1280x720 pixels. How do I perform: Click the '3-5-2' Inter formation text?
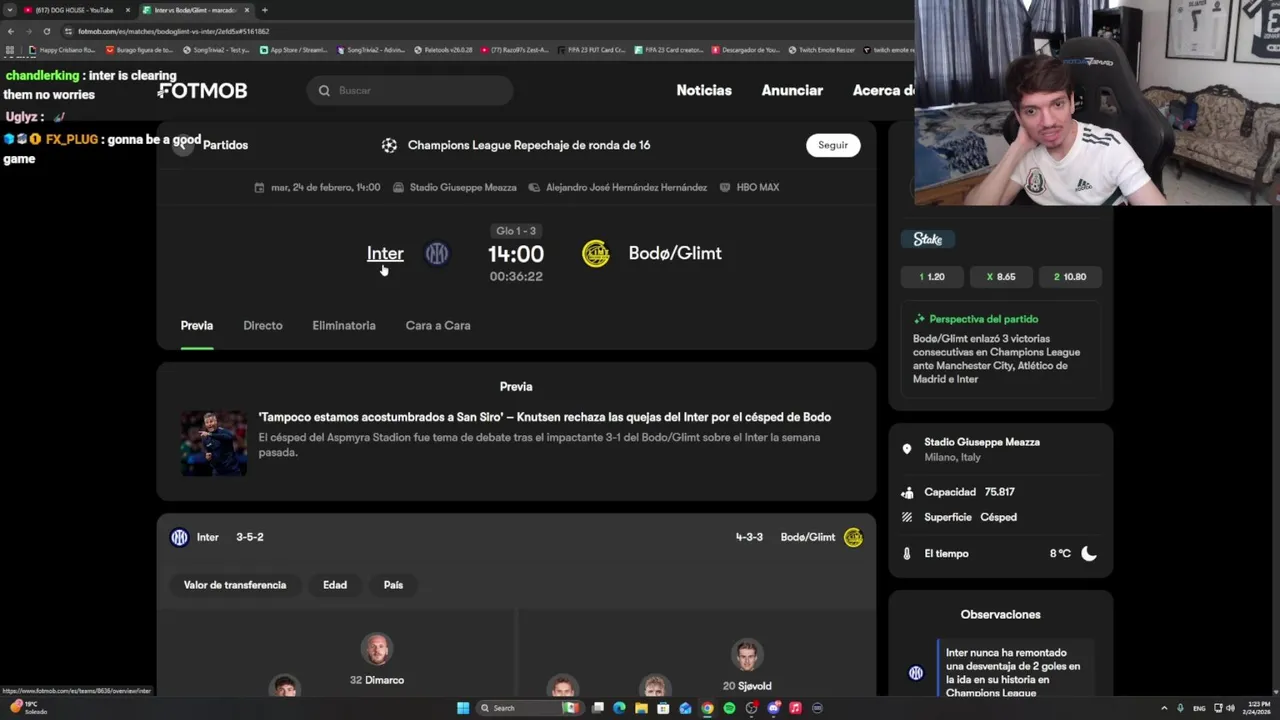(250, 537)
